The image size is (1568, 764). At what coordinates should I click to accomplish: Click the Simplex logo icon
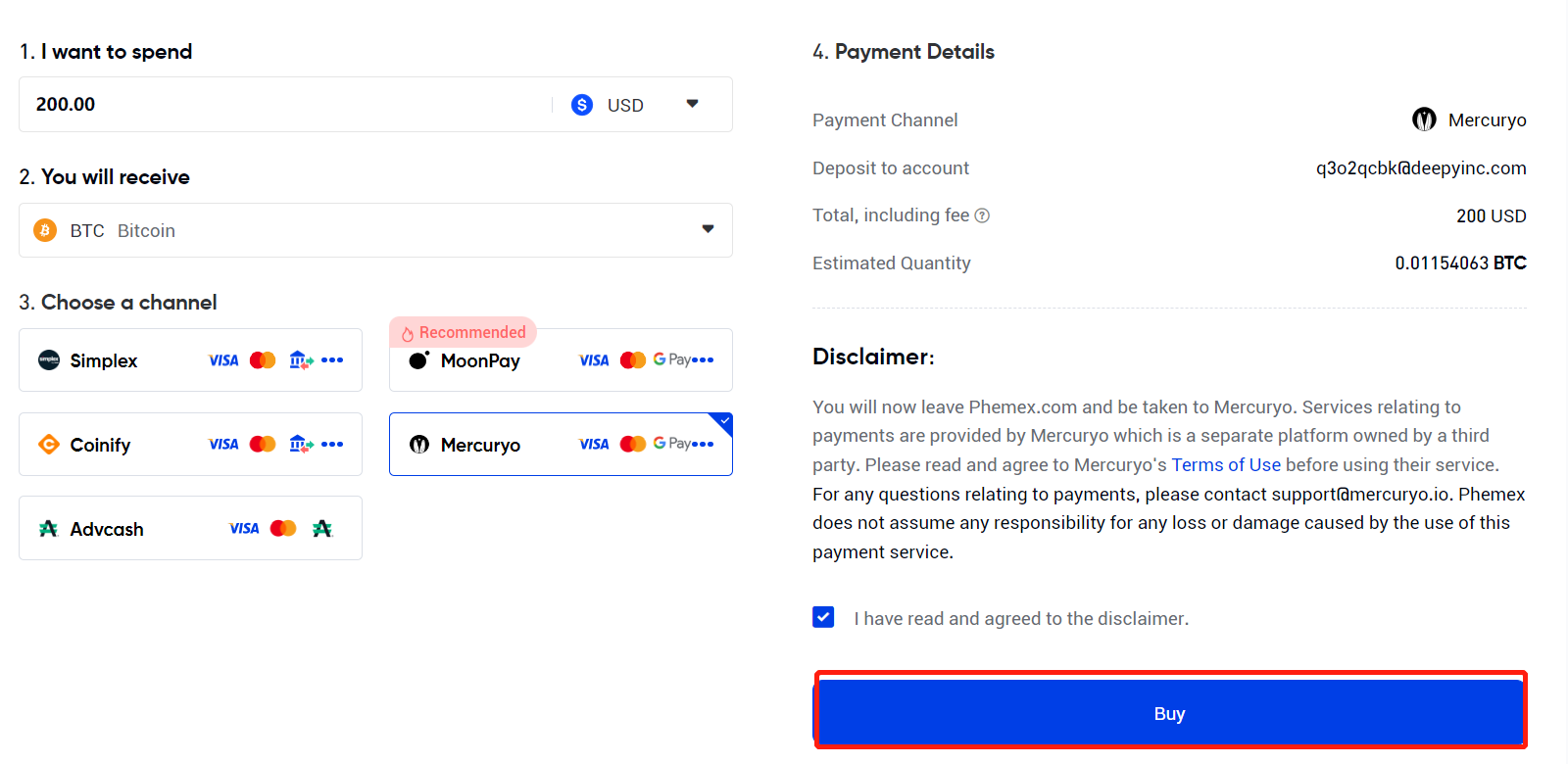coord(49,359)
